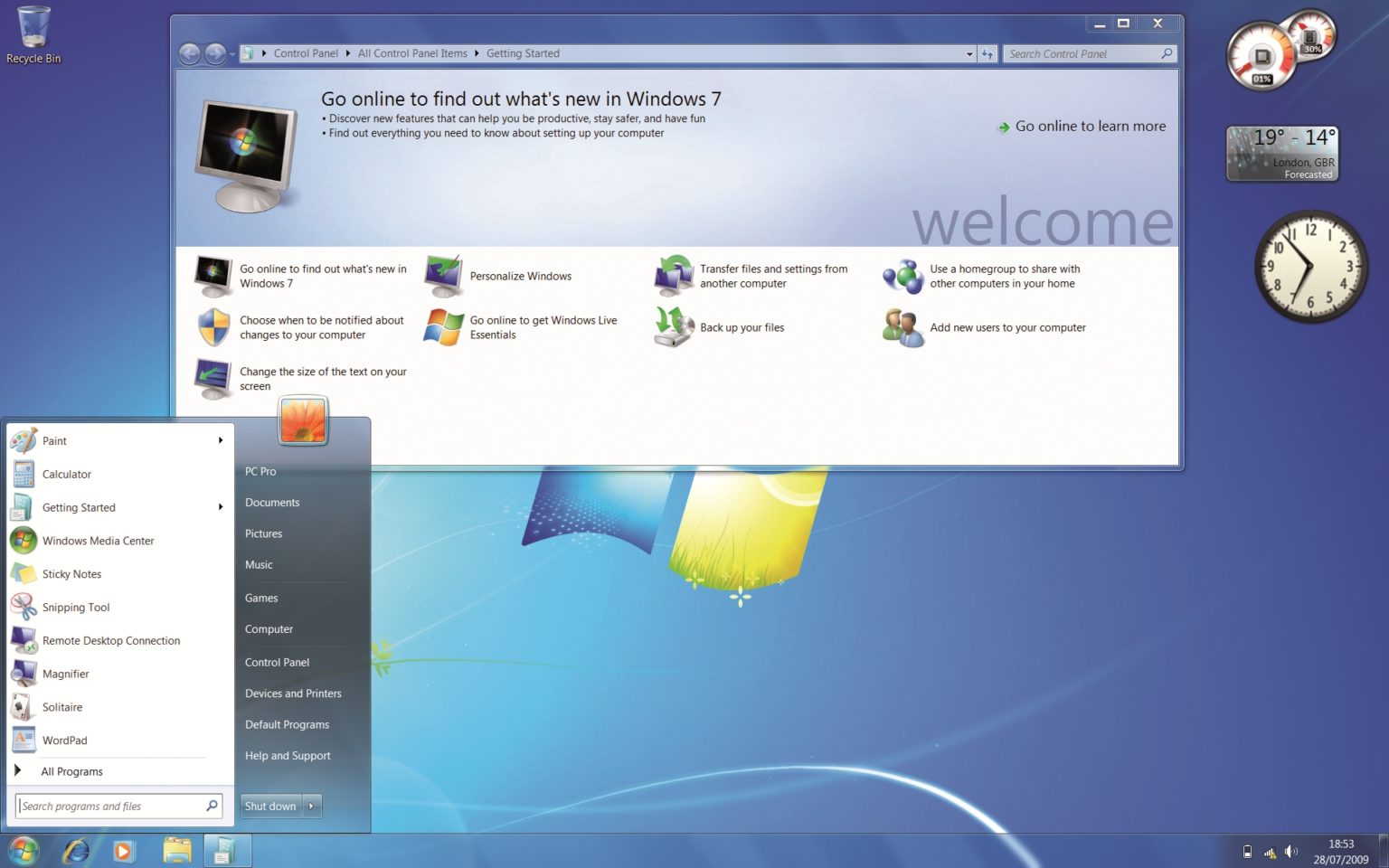
Task: Select Back up your files
Action: (742, 327)
